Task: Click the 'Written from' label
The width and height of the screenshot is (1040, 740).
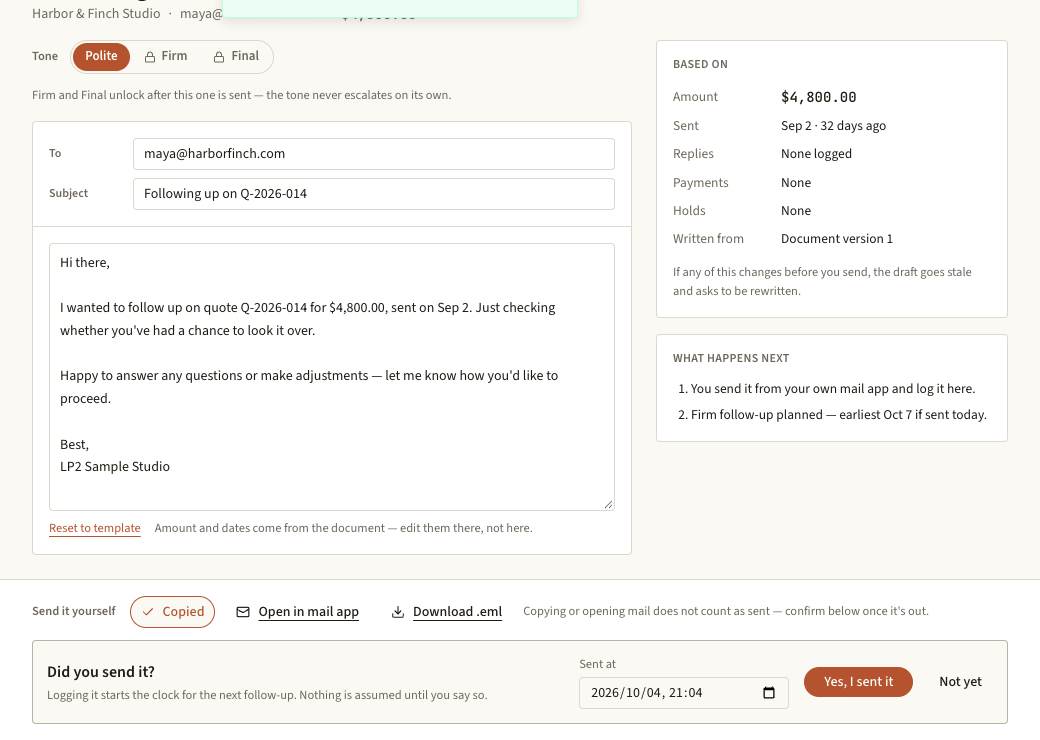Action: pos(708,239)
